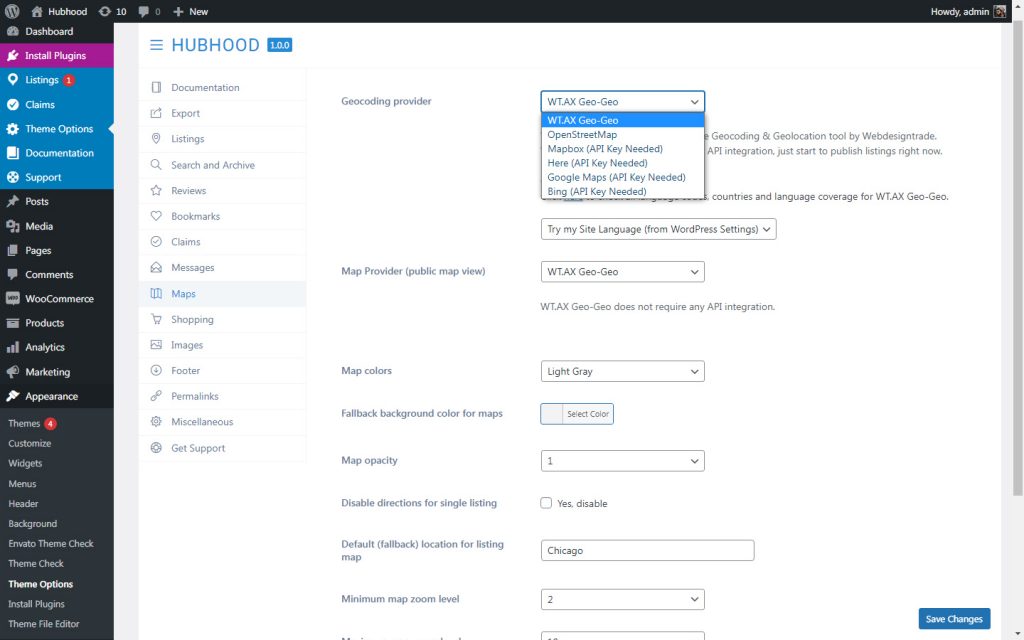This screenshot has height=640, width=1024.
Task: Open the Minimum map zoom level dropdown
Action: point(622,599)
